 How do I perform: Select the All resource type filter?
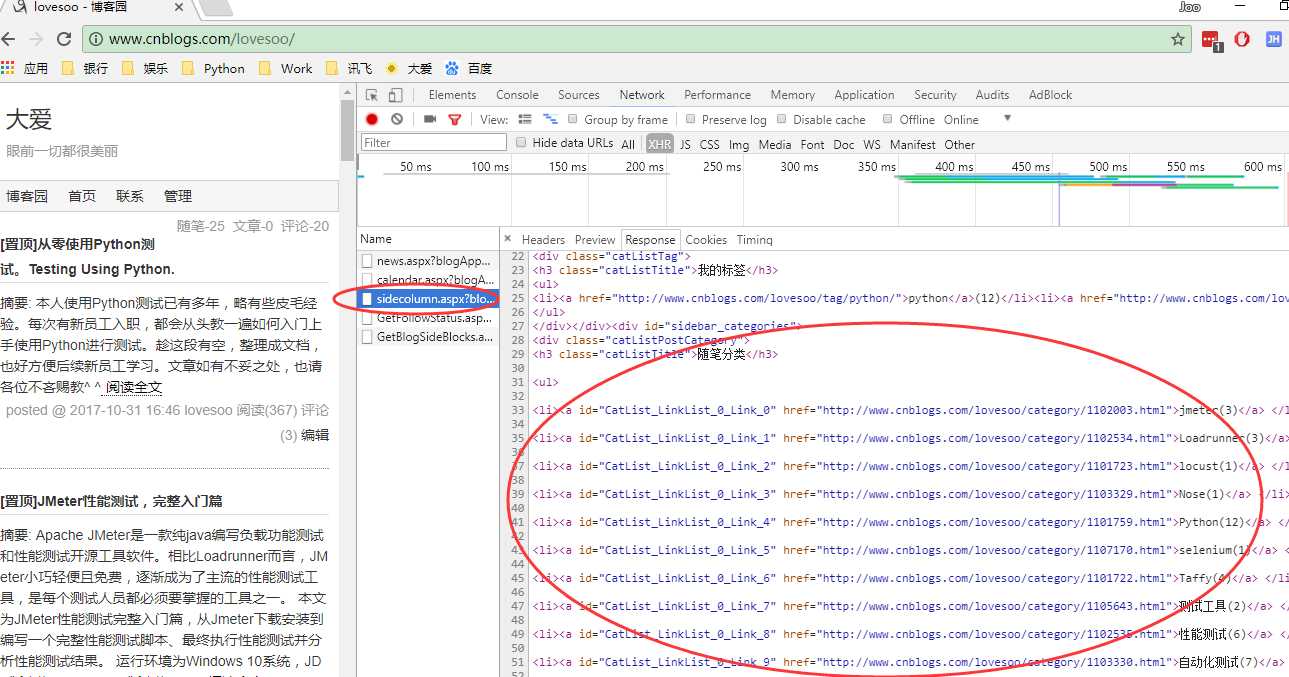(628, 144)
